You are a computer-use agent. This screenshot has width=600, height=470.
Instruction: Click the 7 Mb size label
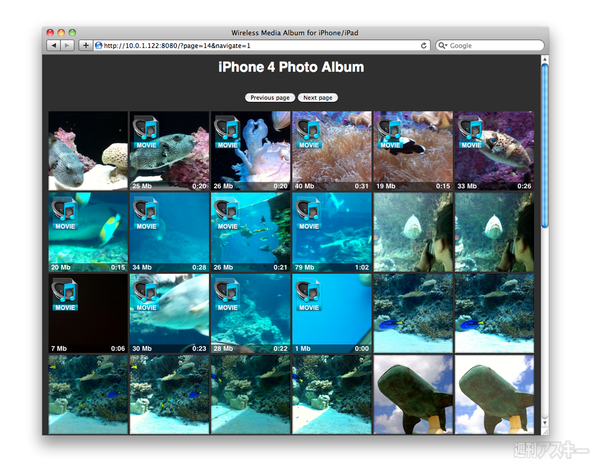(x=59, y=348)
